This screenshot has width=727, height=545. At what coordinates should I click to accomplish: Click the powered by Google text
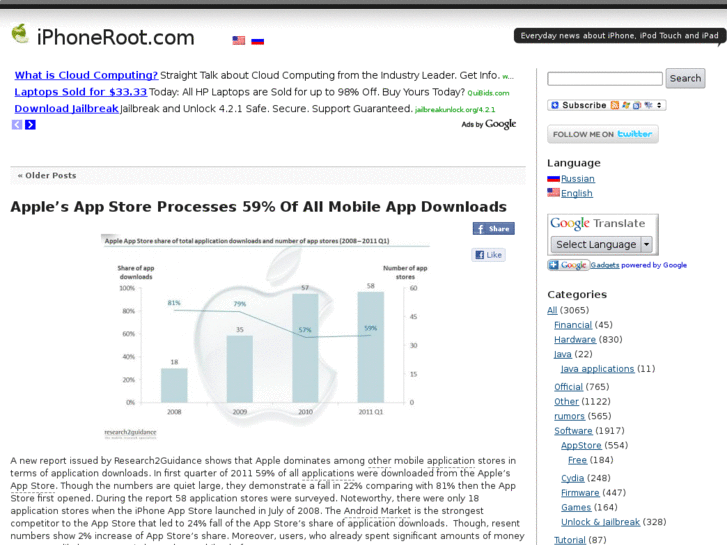click(x=654, y=265)
